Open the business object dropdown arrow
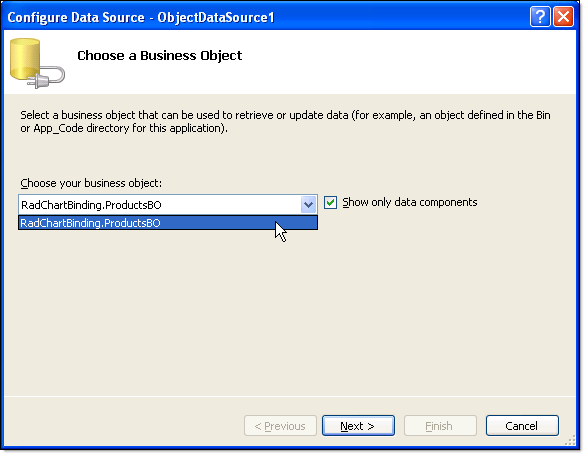Viewport: 585px width, 455px height. (x=308, y=204)
